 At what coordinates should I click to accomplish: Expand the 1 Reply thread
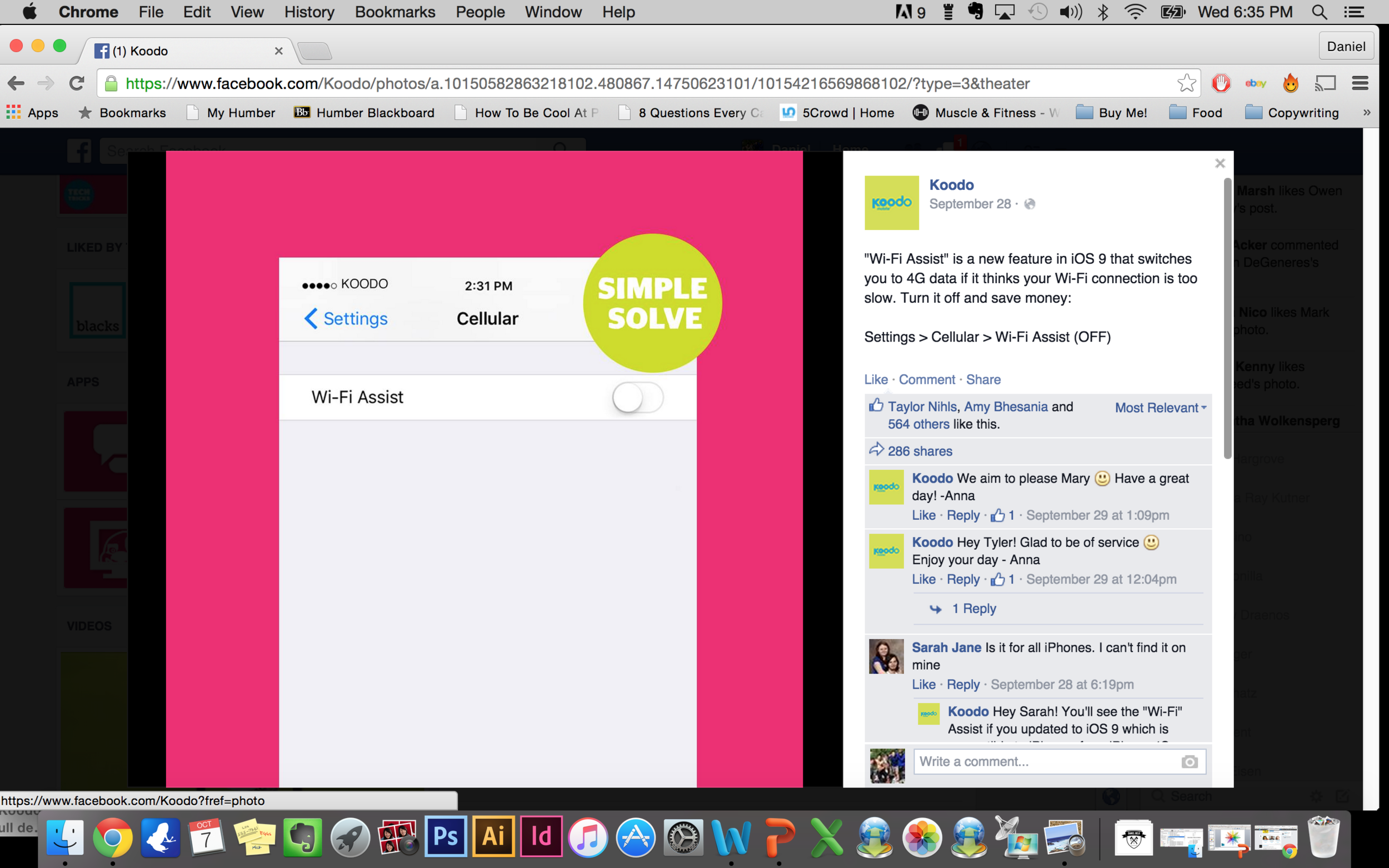click(x=973, y=609)
